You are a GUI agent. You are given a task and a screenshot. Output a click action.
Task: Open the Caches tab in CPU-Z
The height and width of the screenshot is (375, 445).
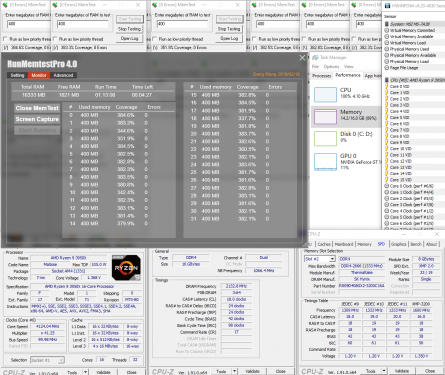[324, 244]
